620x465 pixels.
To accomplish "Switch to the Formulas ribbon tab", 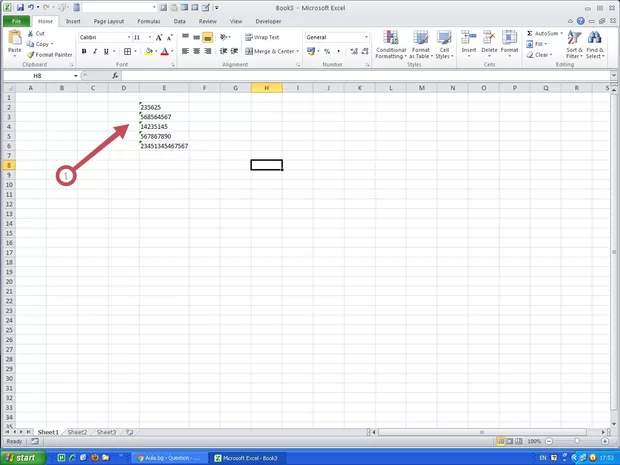I will [x=148, y=20].
